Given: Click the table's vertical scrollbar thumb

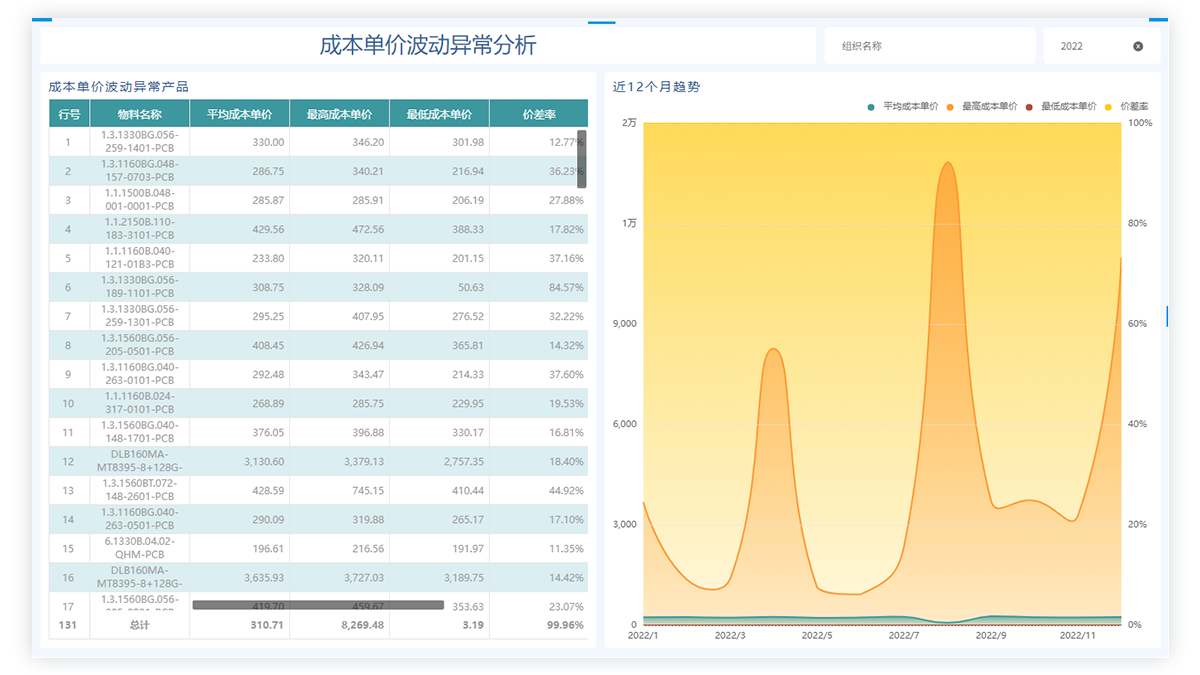Looking at the screenshot, I should (x=581, y=158).
